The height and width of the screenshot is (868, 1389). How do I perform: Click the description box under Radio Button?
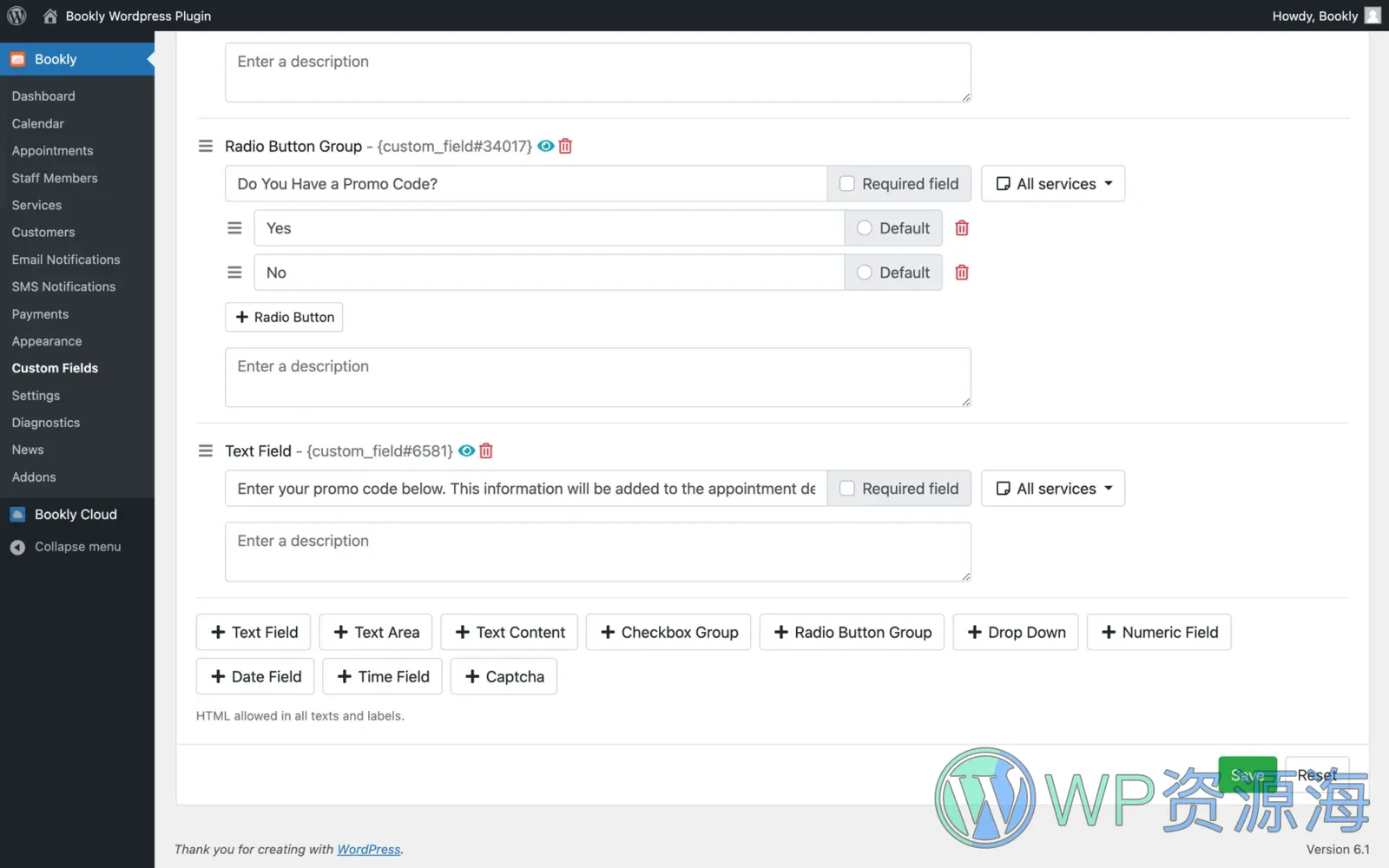[598, 378]
